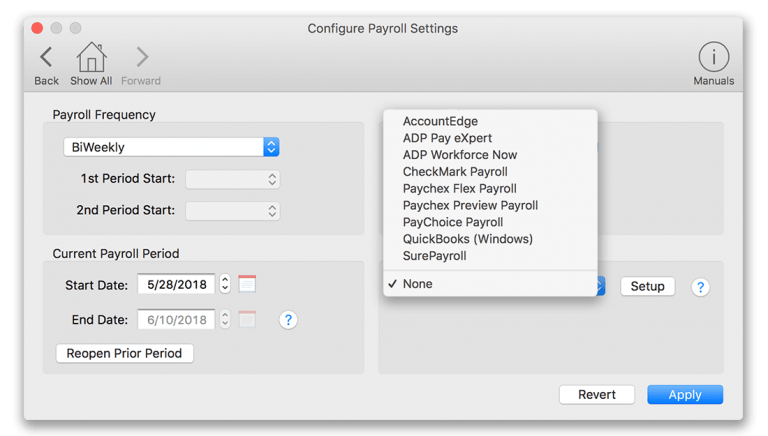This screenshot has width=768, height=436.
Task: Click the Start Date stepper arrows
Action: coord(225,284)
